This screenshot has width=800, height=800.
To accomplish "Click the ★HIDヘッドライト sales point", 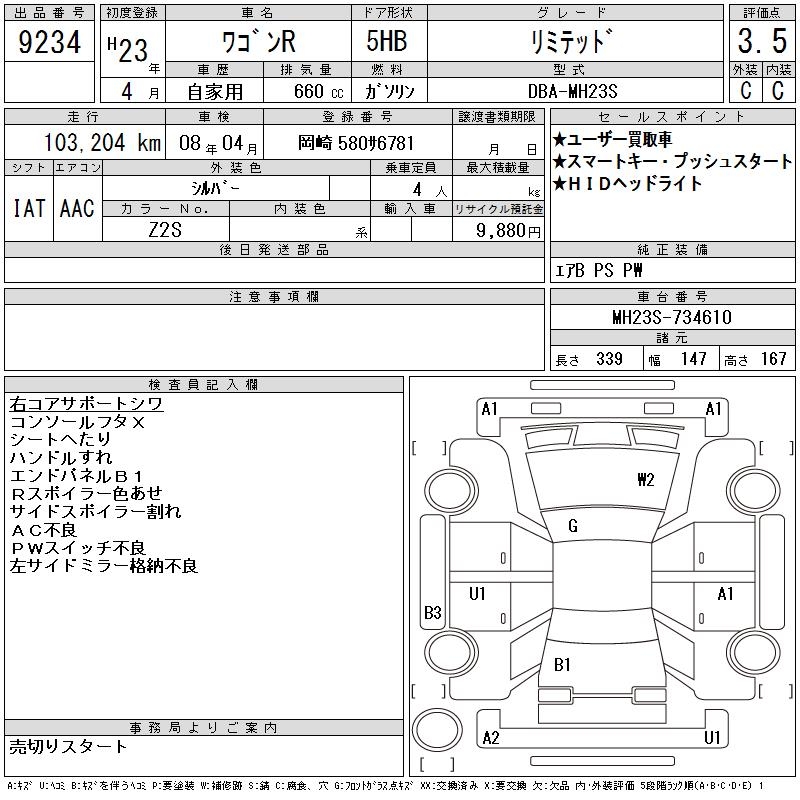I will coord(628,183).
